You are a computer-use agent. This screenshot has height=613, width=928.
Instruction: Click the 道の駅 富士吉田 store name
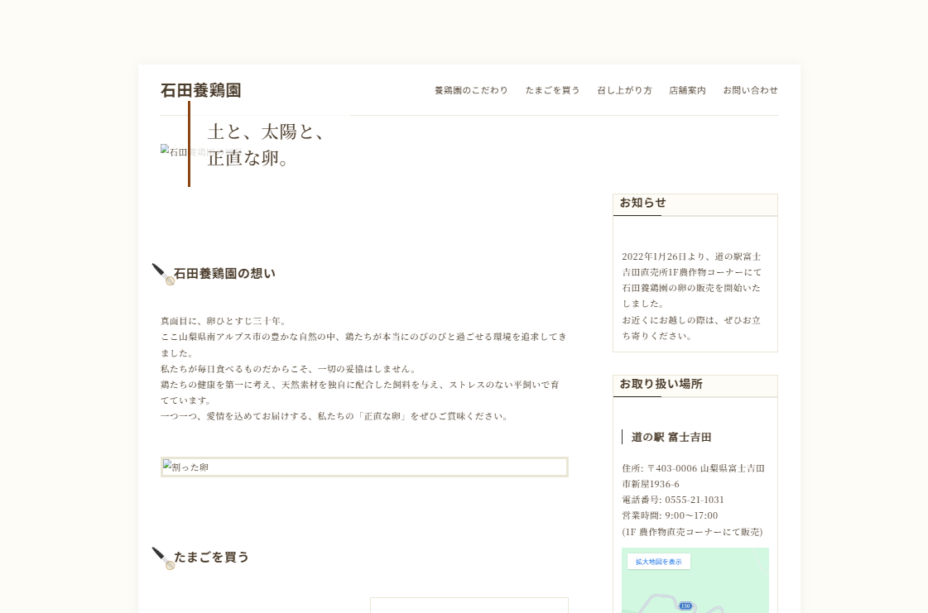coord(671,437)
